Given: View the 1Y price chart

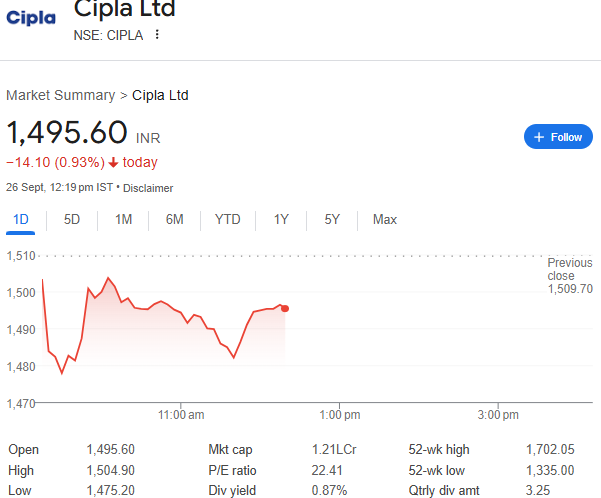Looking at the screenshot, I should tap(281, 219).
